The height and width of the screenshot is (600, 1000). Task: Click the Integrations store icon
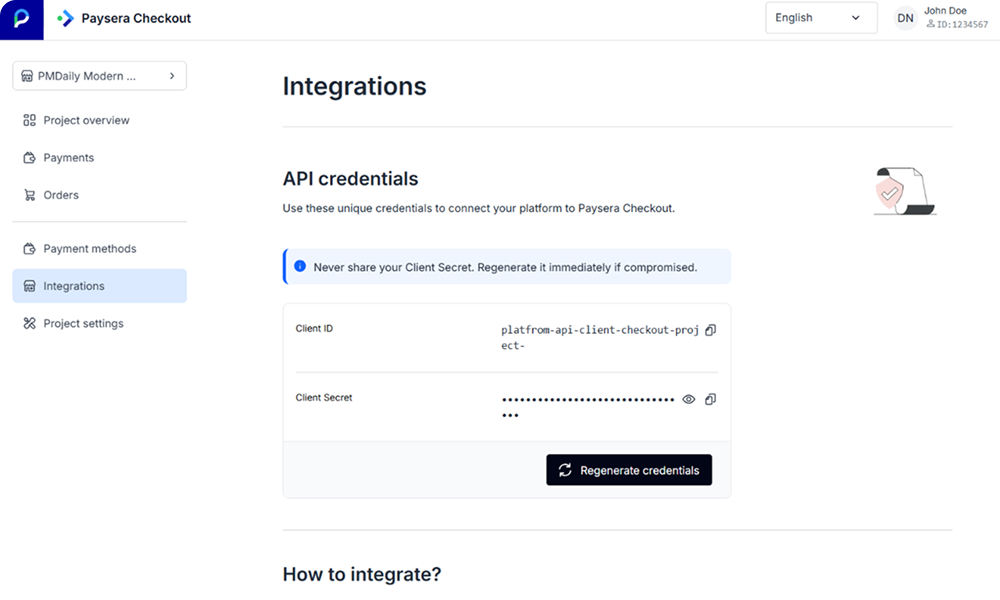point(29,286)
